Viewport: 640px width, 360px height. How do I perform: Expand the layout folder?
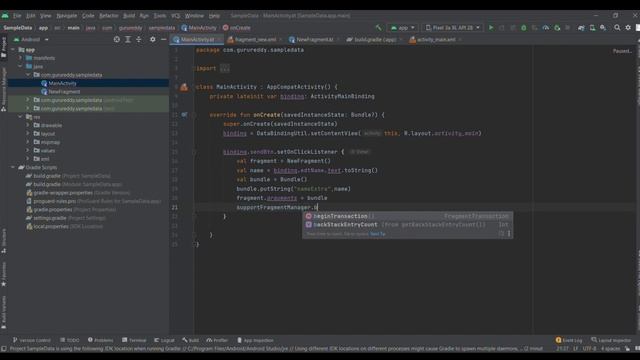[x=28, y=133]
